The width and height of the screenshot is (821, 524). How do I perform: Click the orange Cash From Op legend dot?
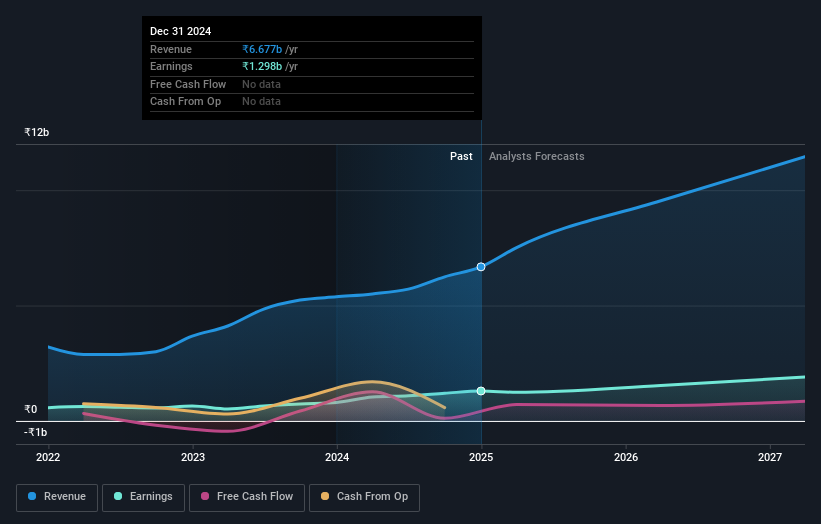[x=325, y=496]
